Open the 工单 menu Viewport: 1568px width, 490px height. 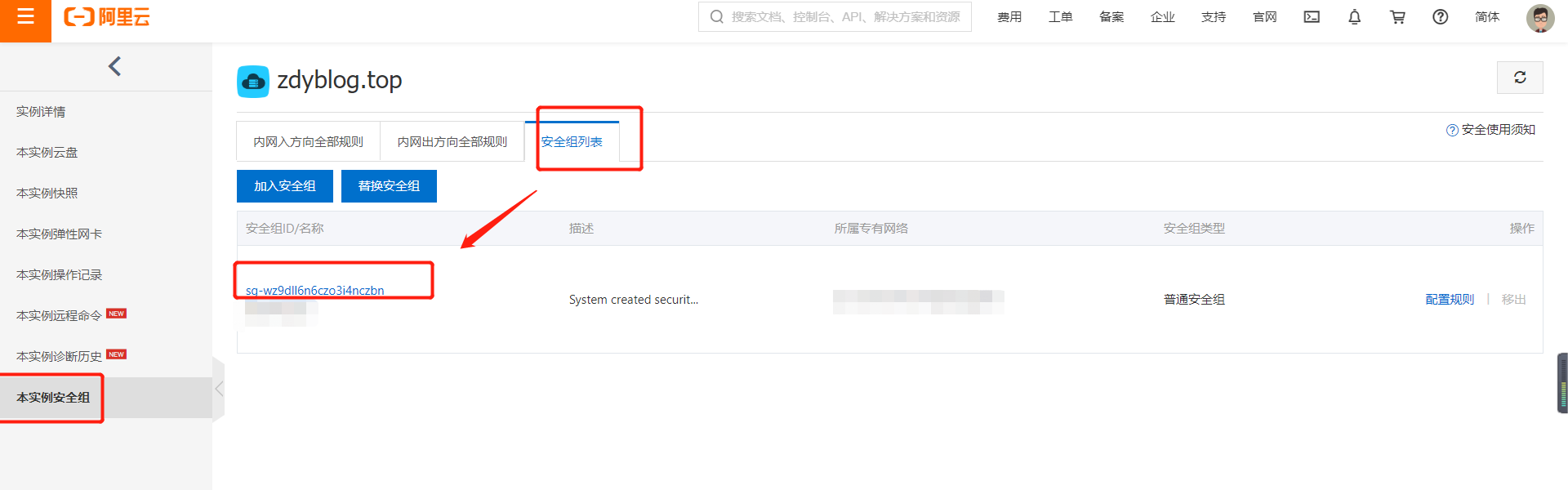point(1061,17)
